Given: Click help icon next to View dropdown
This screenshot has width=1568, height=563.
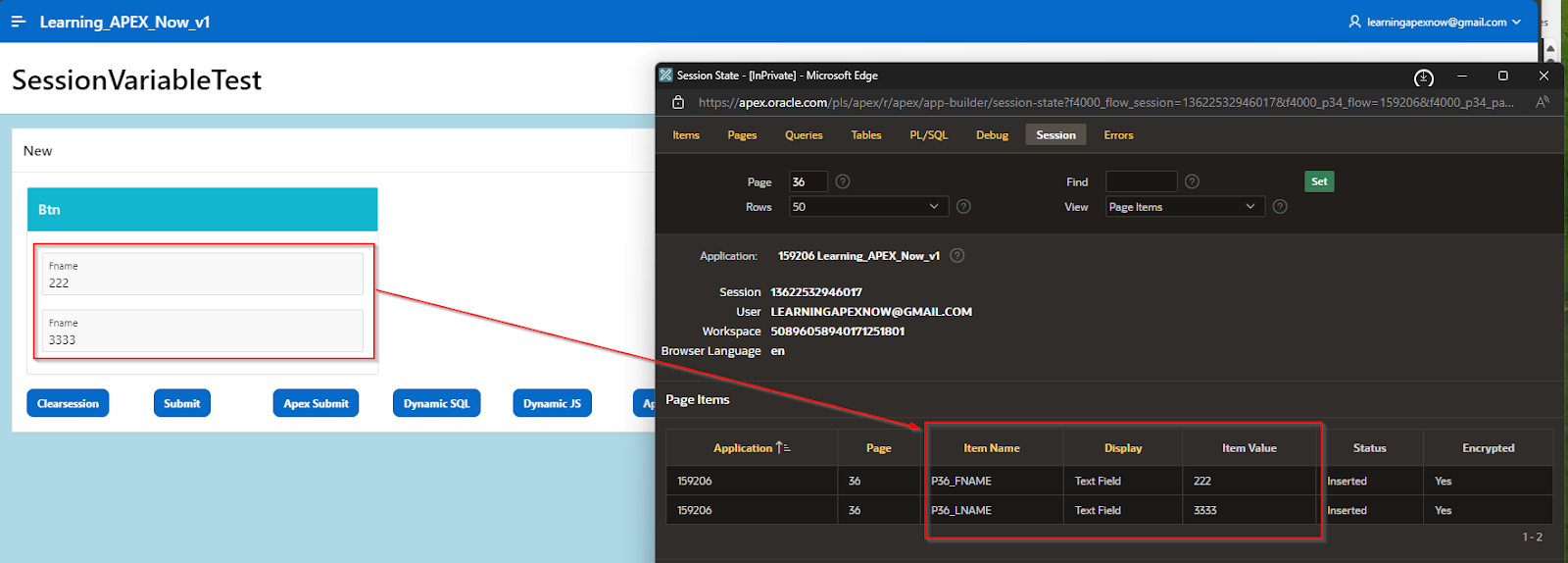Looking at the screenshot, I should [1280, 206].
